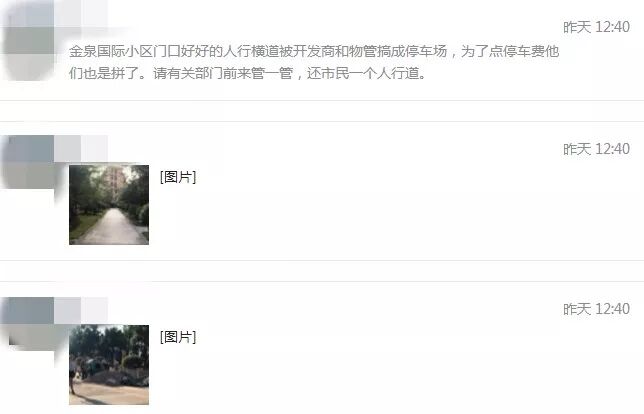Viewport: 644px width, 414px height.
Task: Click the blurred avatar above the path photo
Action: coord(27,162)
